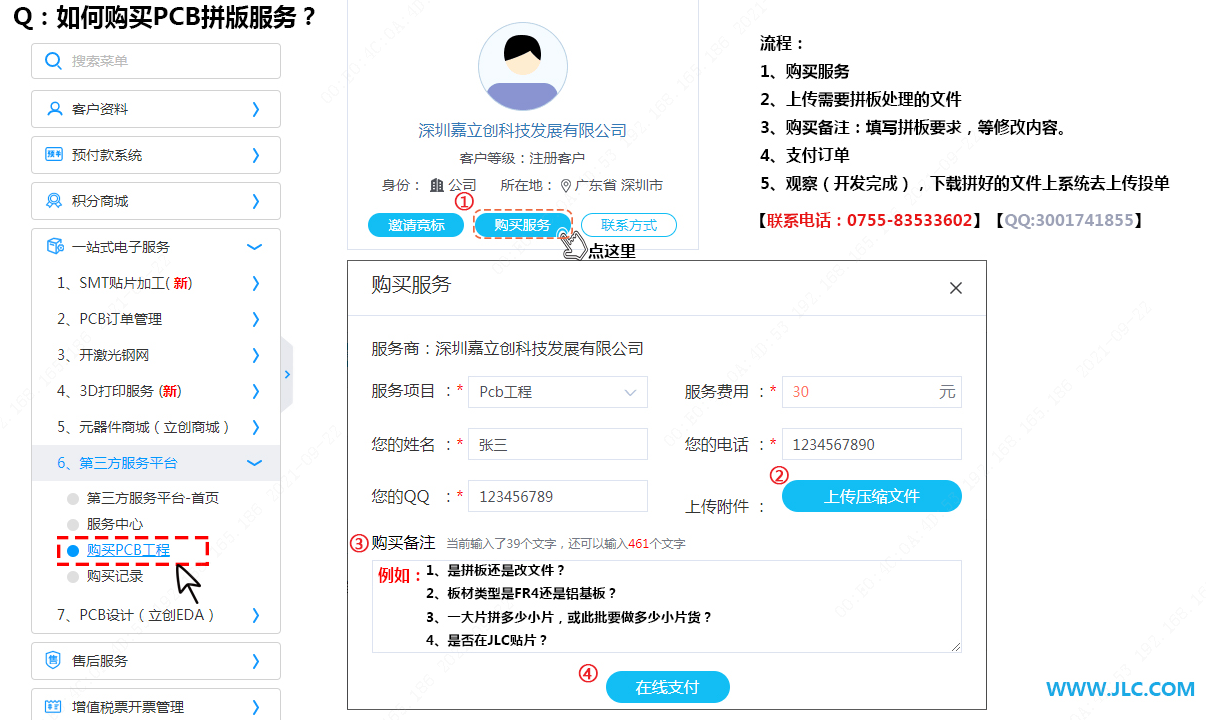The image size is (1206, 720).
Task: Click the 增值税票开票管理 icon
Action: 54,707
